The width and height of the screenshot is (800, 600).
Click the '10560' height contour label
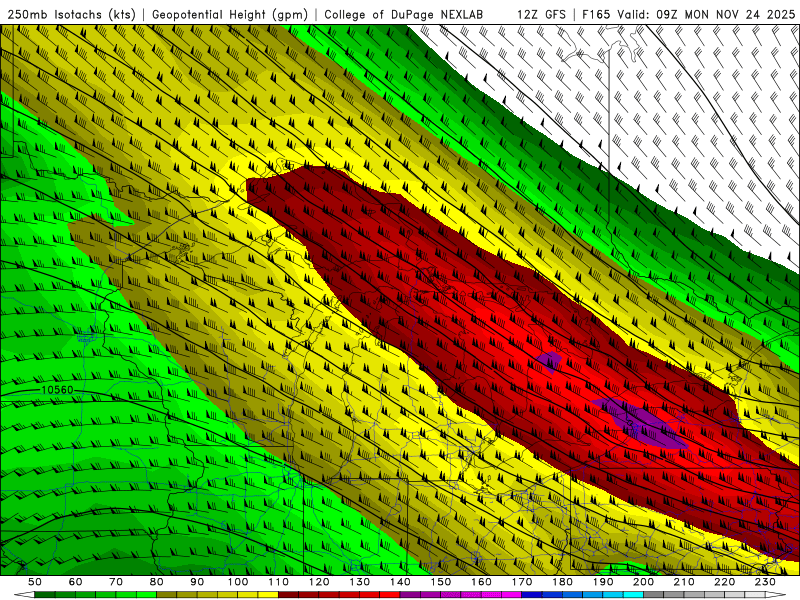click(57, 390)
